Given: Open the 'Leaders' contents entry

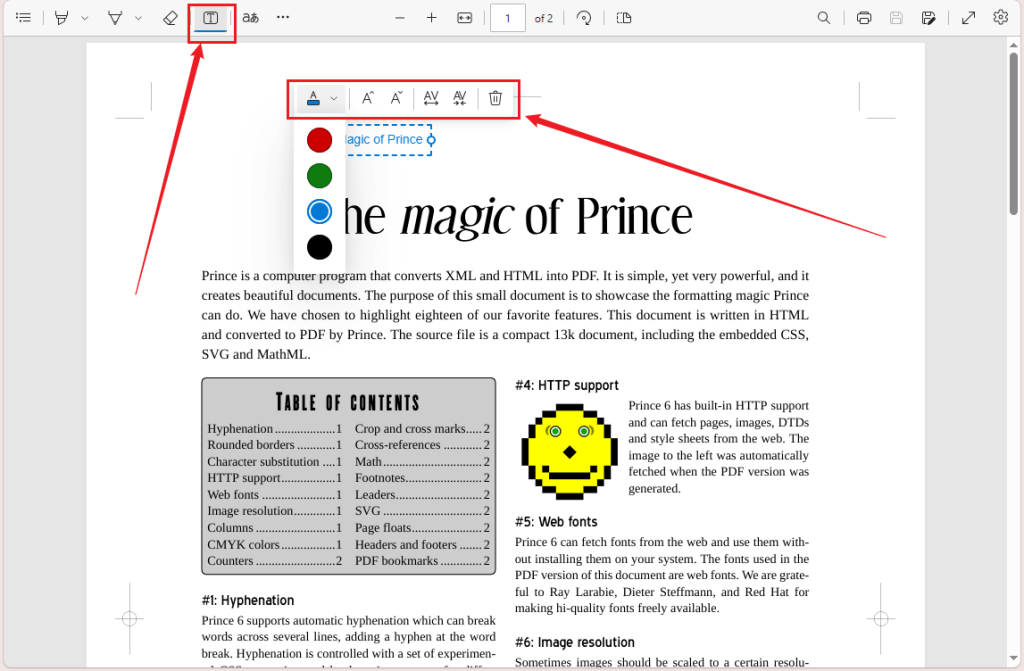Looking at the screenshot, I should click(423, 495).
